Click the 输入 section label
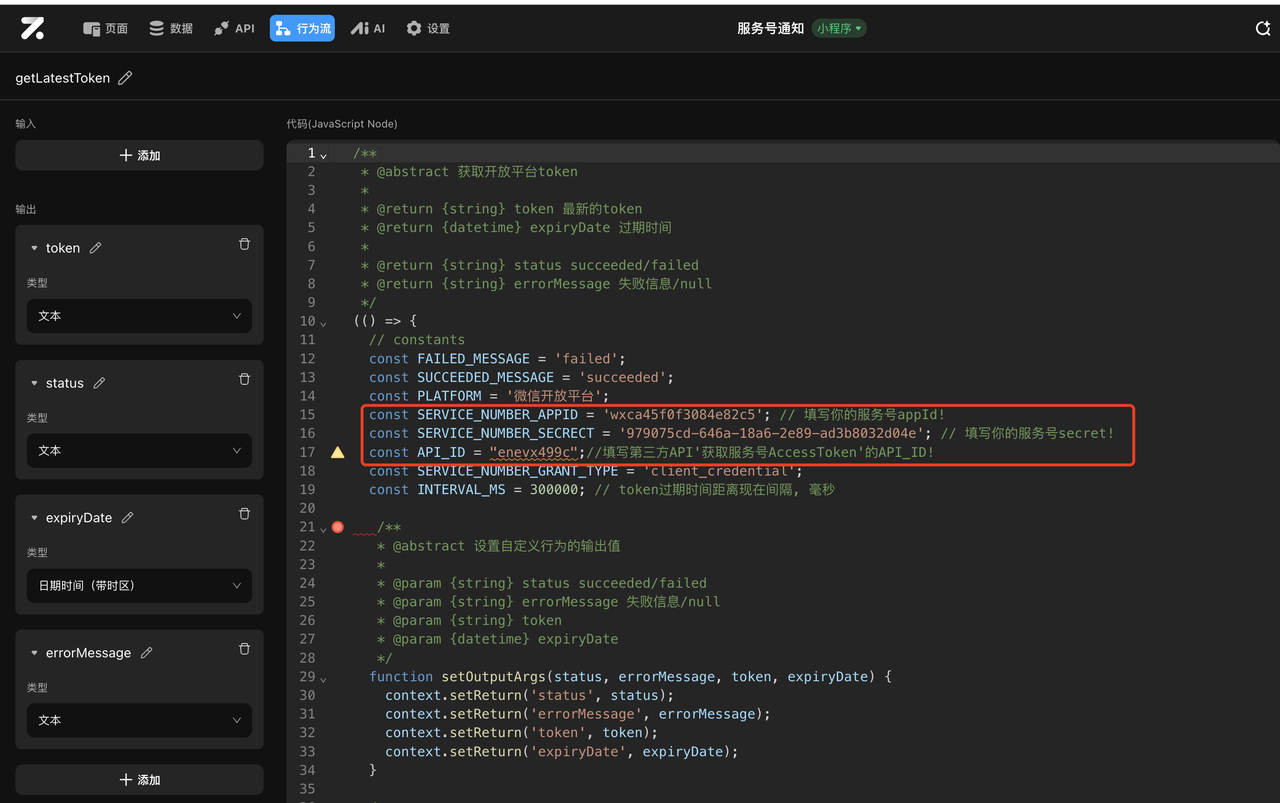The height and width of the screenshot is (803, 1280). point(25,124)
